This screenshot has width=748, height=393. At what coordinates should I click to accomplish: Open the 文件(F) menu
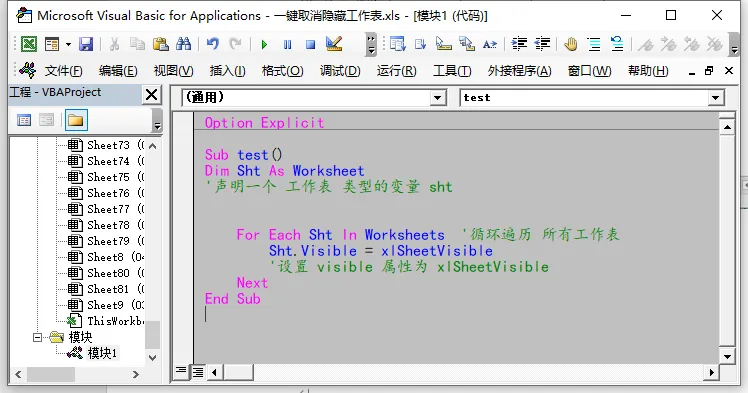pyautogui.click(x=63, y=71)
